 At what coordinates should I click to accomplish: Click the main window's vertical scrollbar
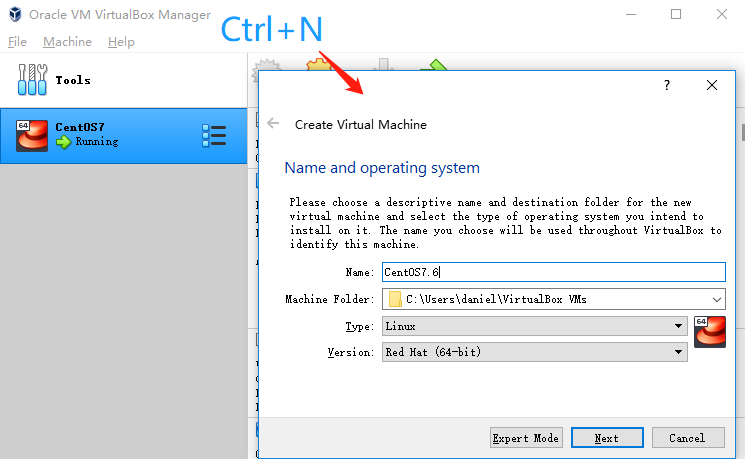tap(742, 132)
